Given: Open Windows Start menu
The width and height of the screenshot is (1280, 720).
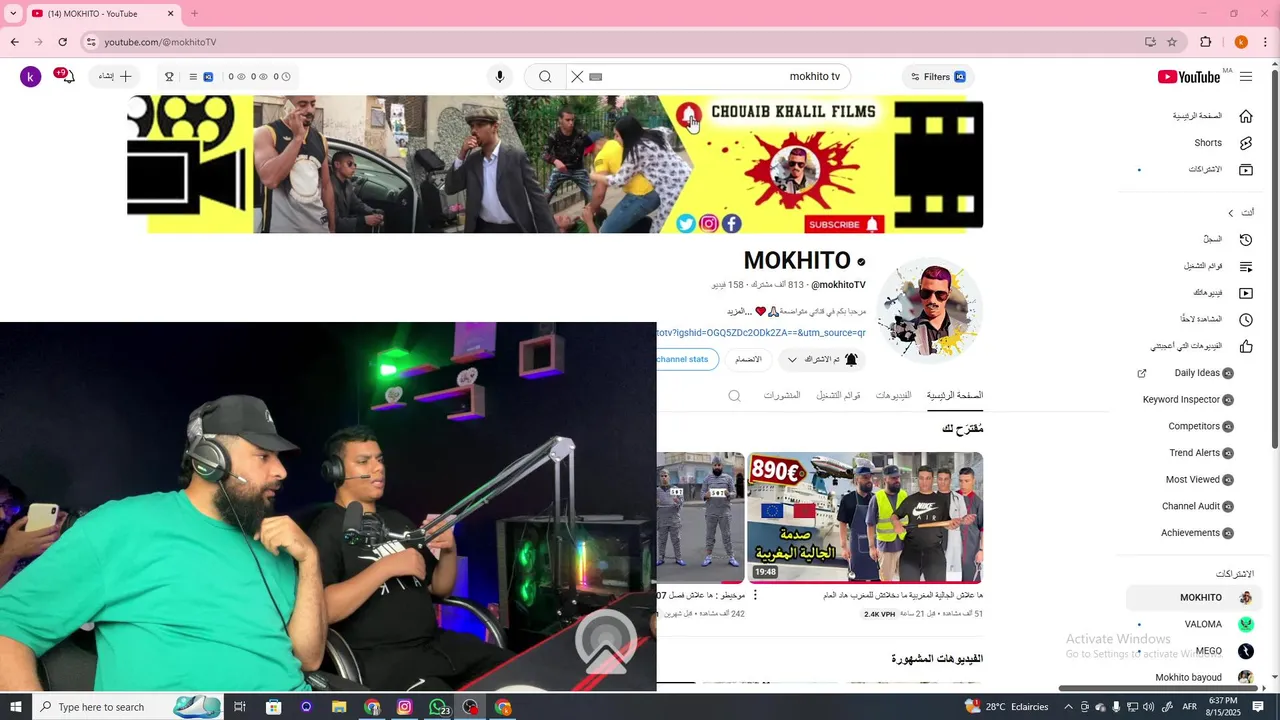Looking at the screenshot, I should coord(15,707).
